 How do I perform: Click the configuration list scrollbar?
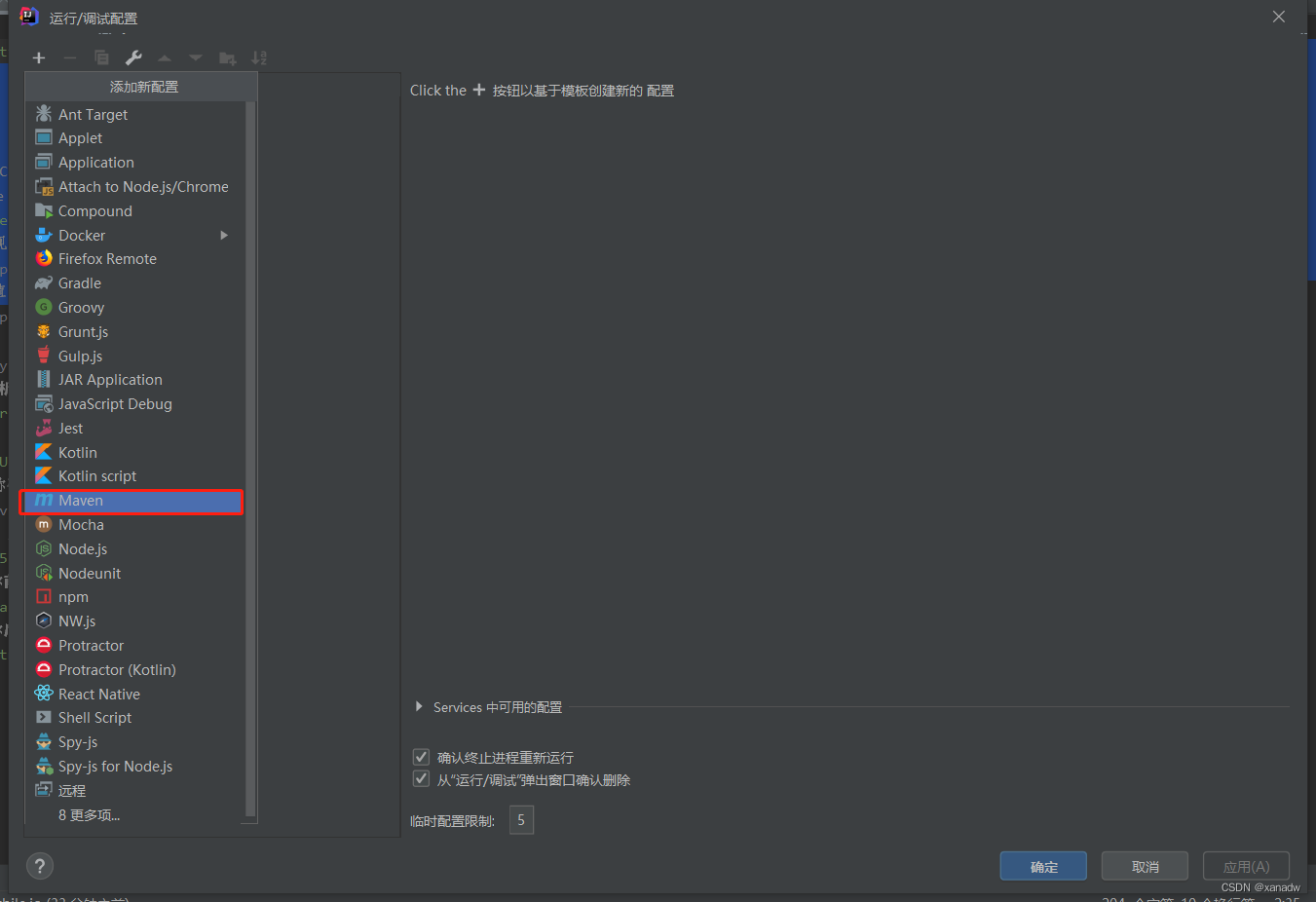coord(250,458)
